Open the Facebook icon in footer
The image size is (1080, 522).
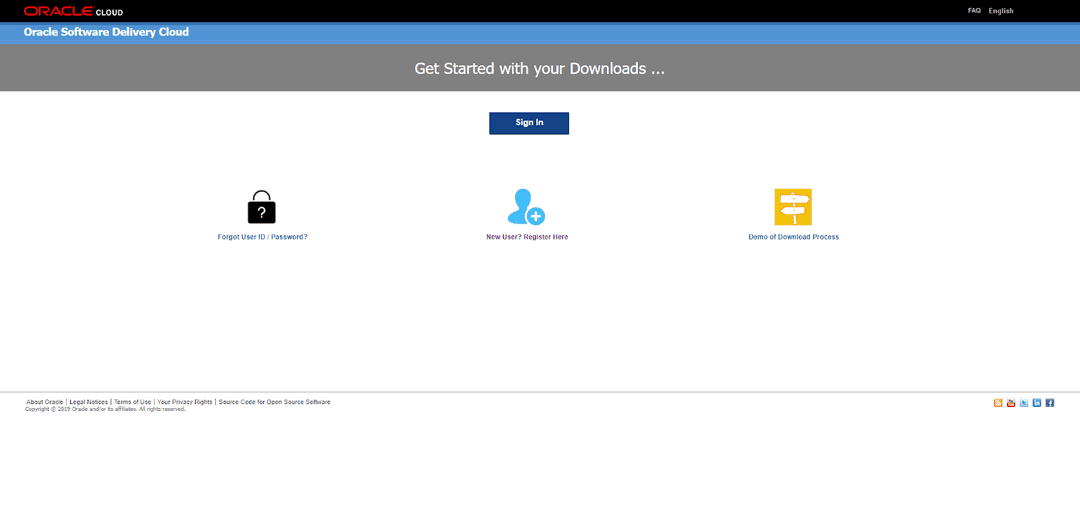(1050, 403)
